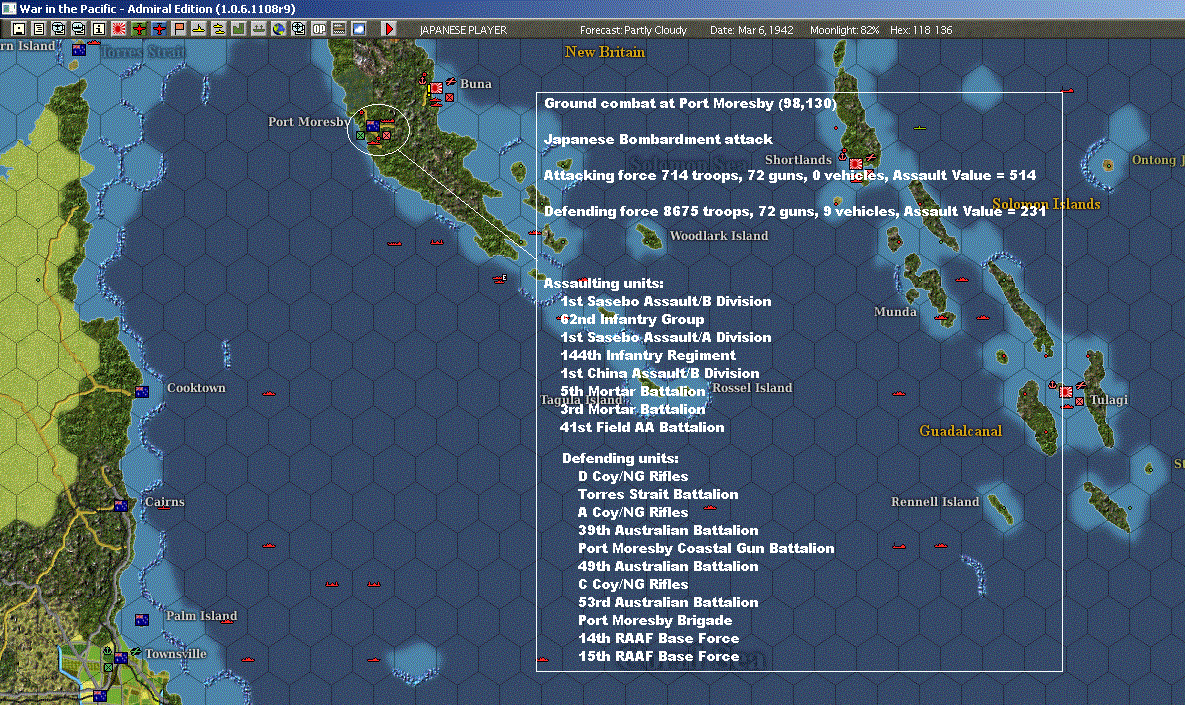Click the New Britain region label
Viewport: 1185px width, 705px height.
point(605,52)
